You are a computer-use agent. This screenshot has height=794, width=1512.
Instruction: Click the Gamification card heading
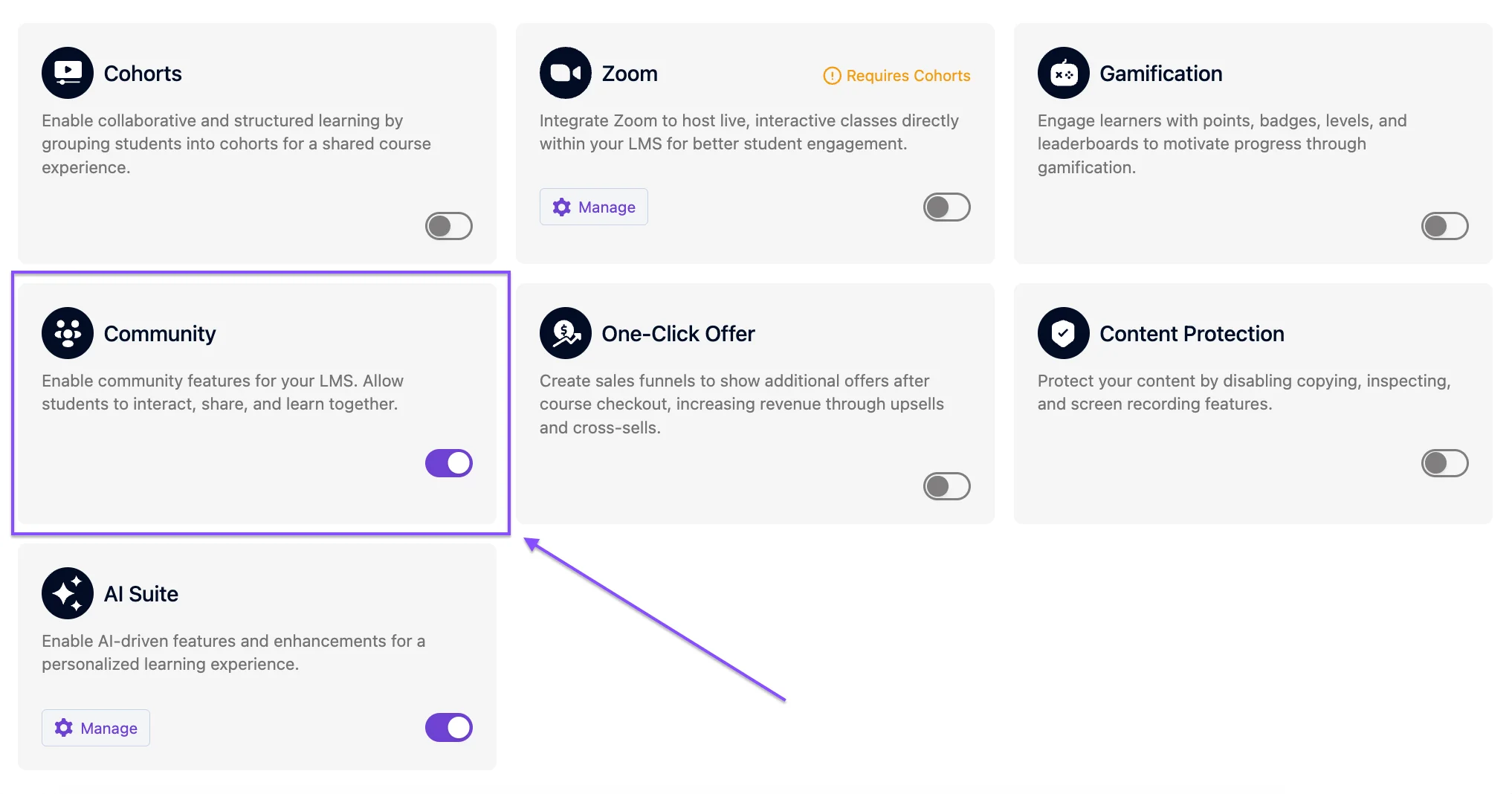[1160, 74]
